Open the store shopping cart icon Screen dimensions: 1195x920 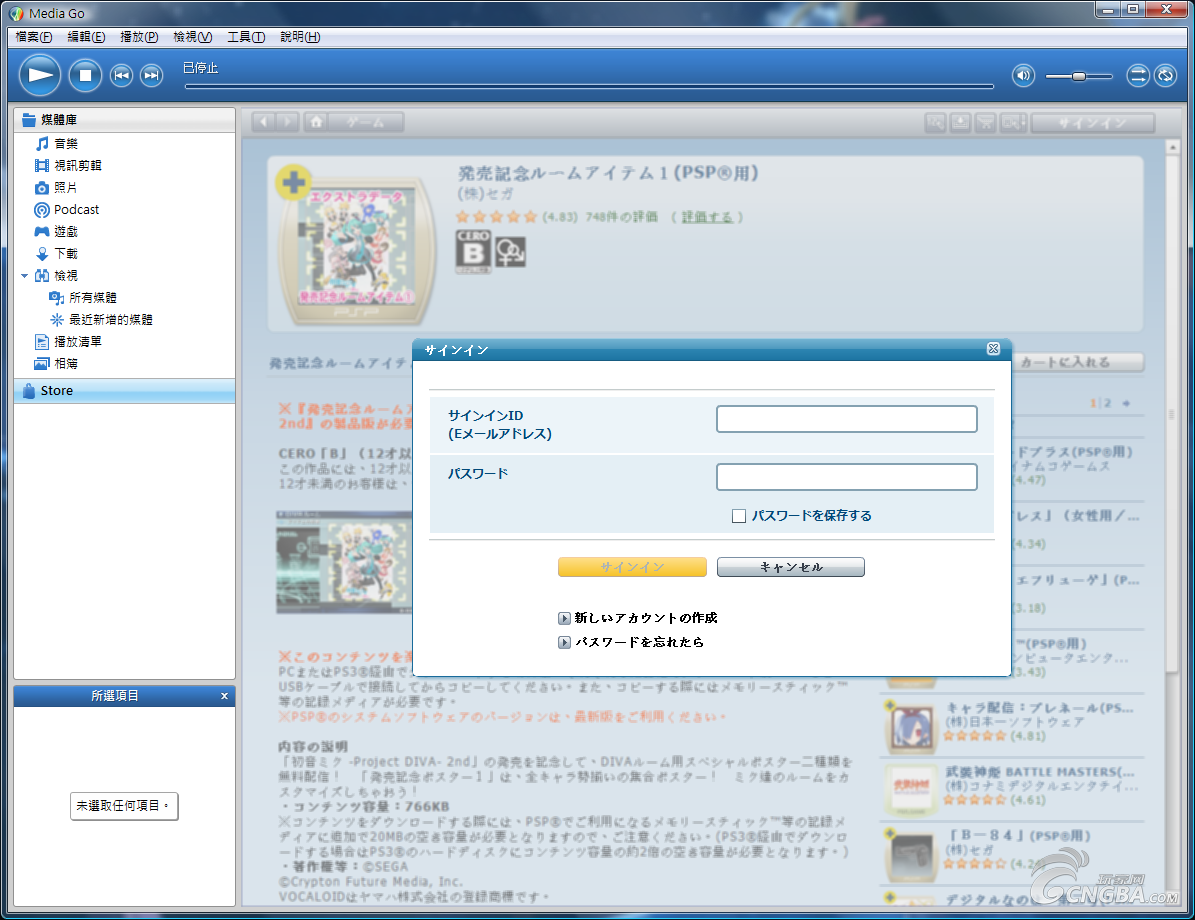(986, 122)
